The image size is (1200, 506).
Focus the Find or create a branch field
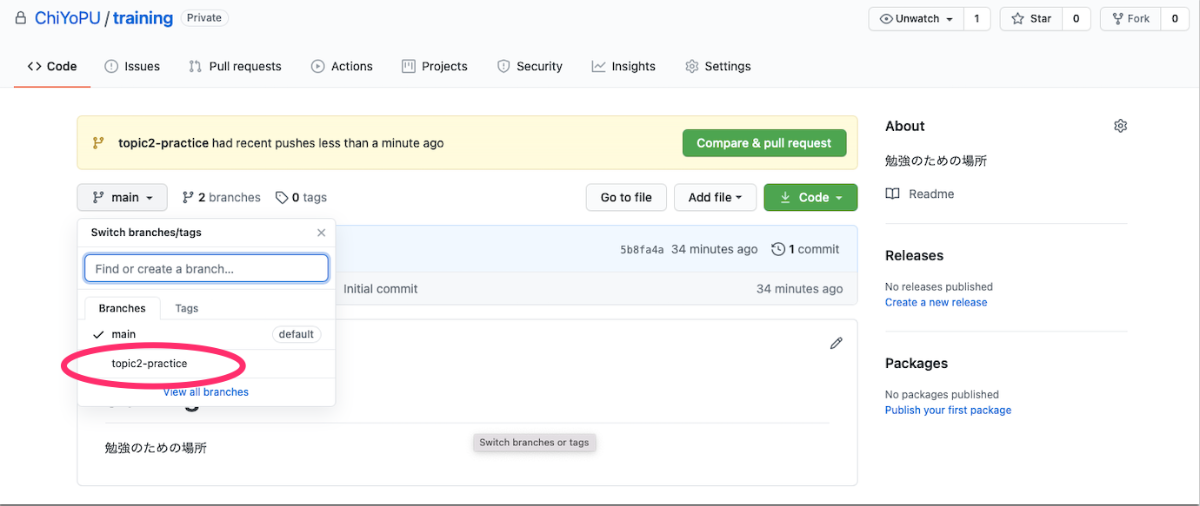[206, 268]
